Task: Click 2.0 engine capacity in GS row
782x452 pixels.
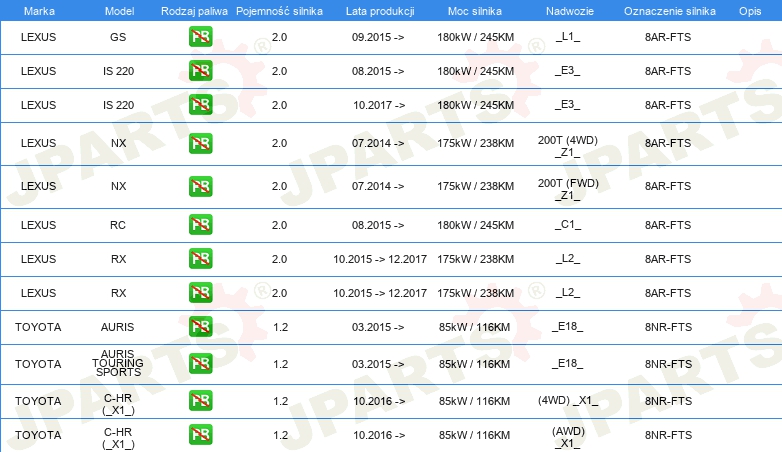Action: (279, 37)
